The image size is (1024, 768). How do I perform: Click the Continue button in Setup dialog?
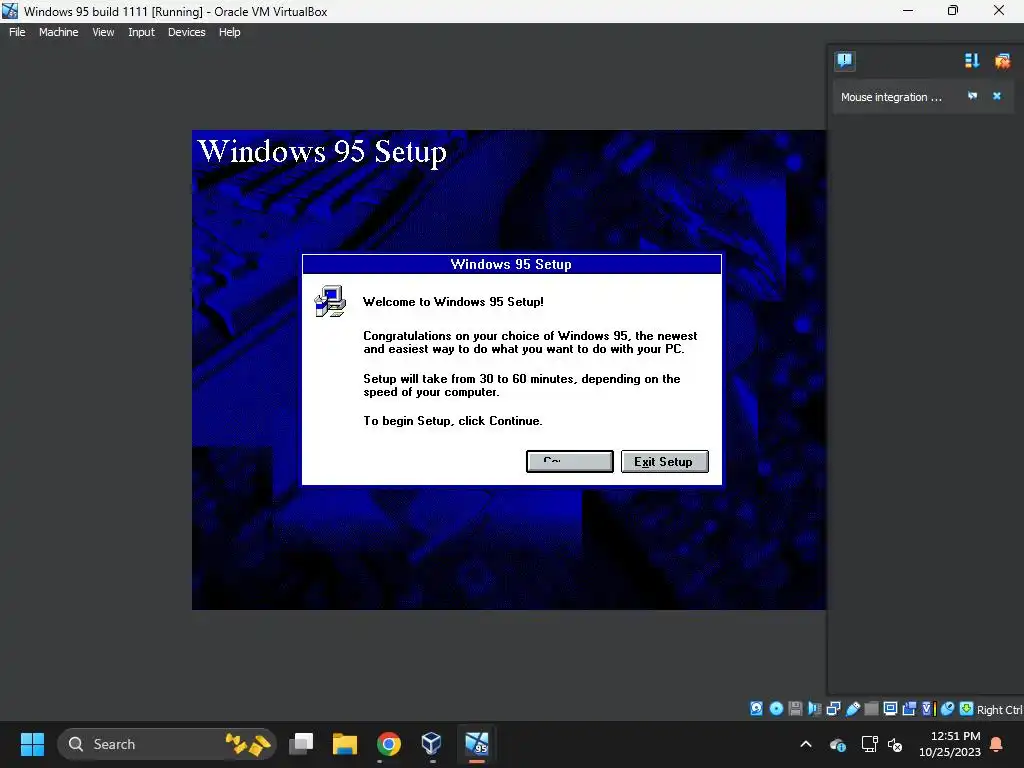coord(569,461)
